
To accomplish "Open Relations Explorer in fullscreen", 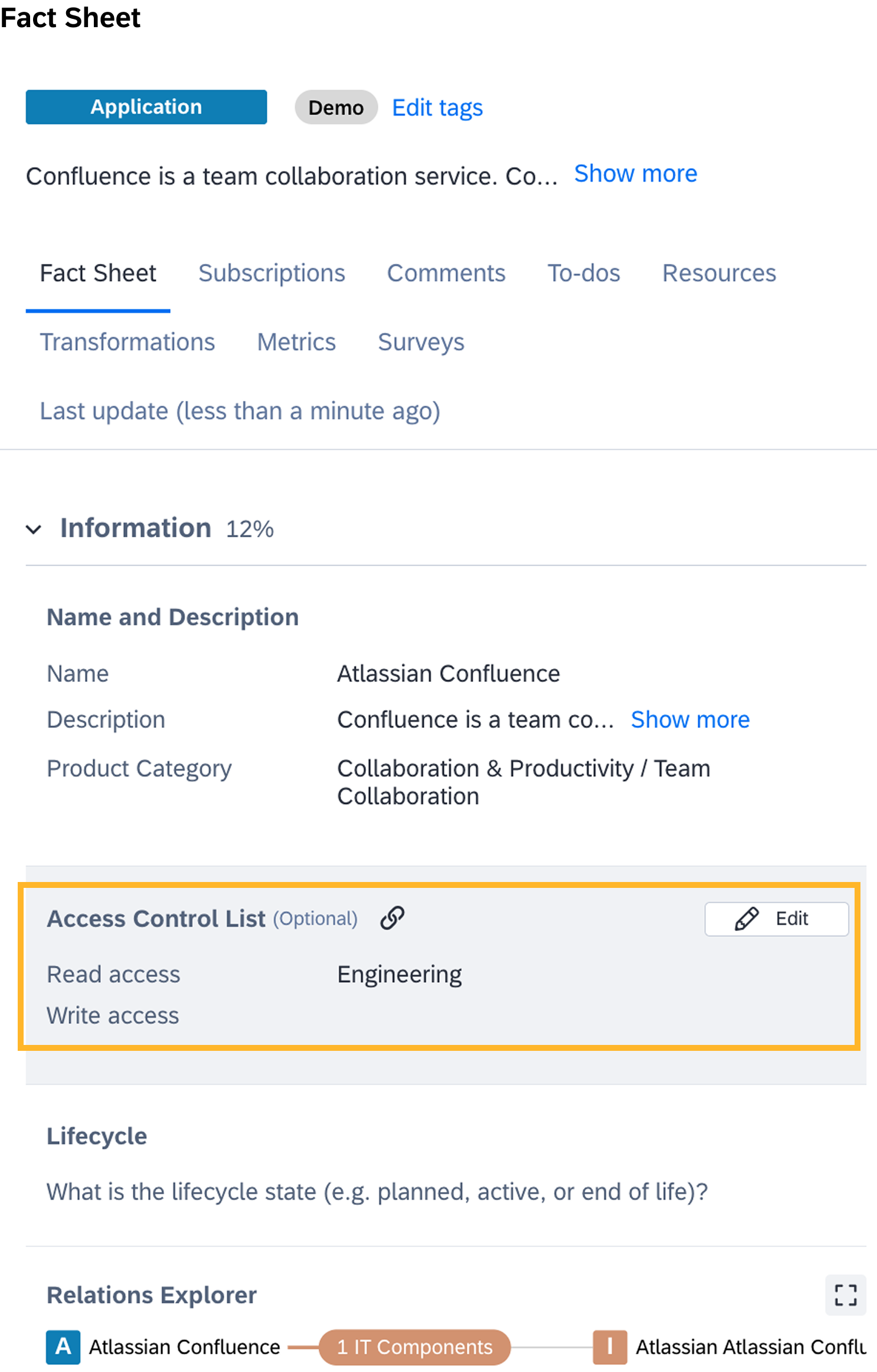I will pos(845,1295).
